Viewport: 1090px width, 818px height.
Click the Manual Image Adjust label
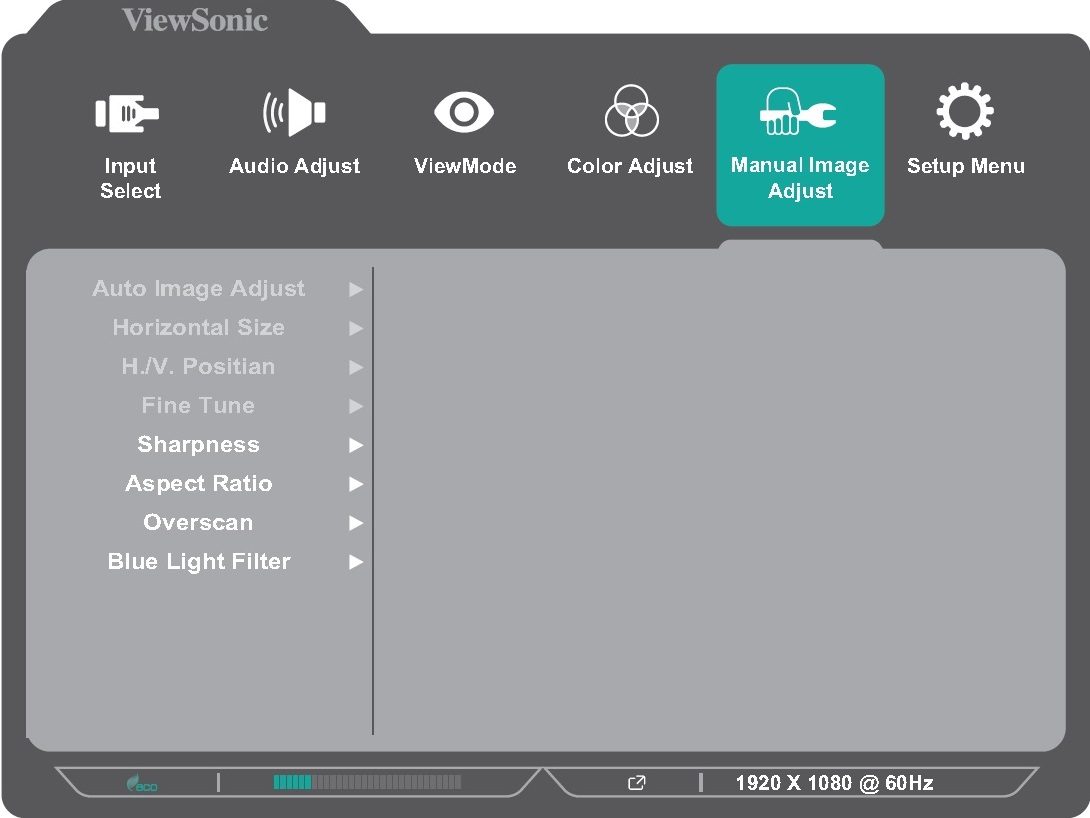point(800,177)
